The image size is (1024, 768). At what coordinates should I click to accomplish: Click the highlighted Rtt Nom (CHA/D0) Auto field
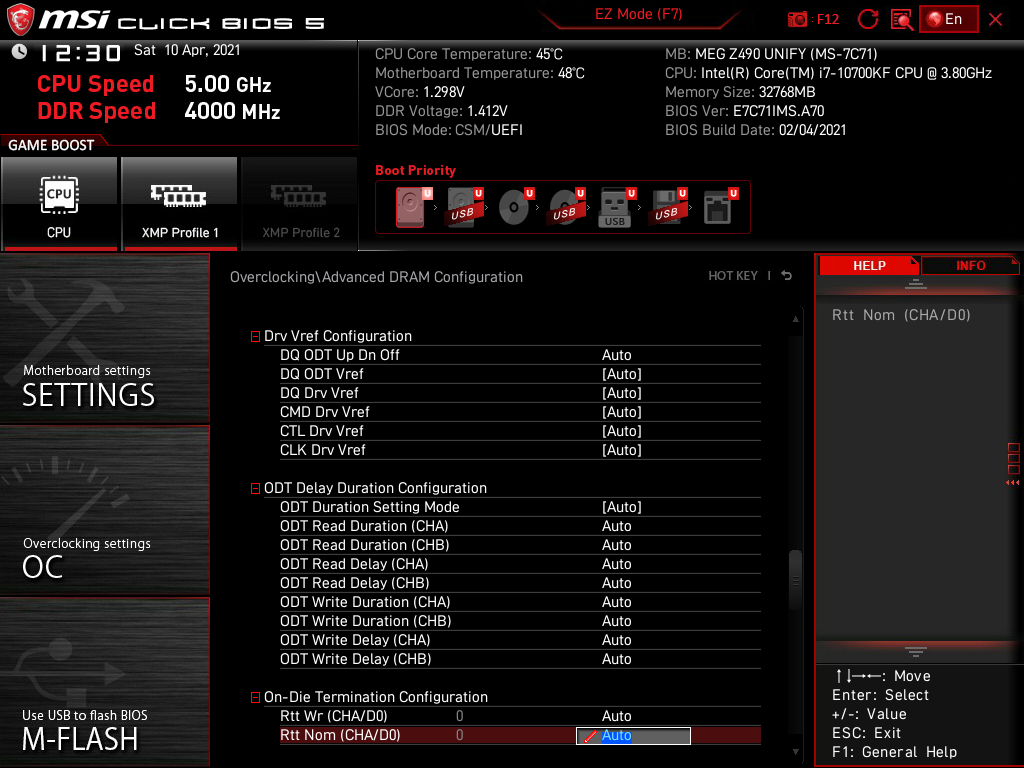click(633, 736)
